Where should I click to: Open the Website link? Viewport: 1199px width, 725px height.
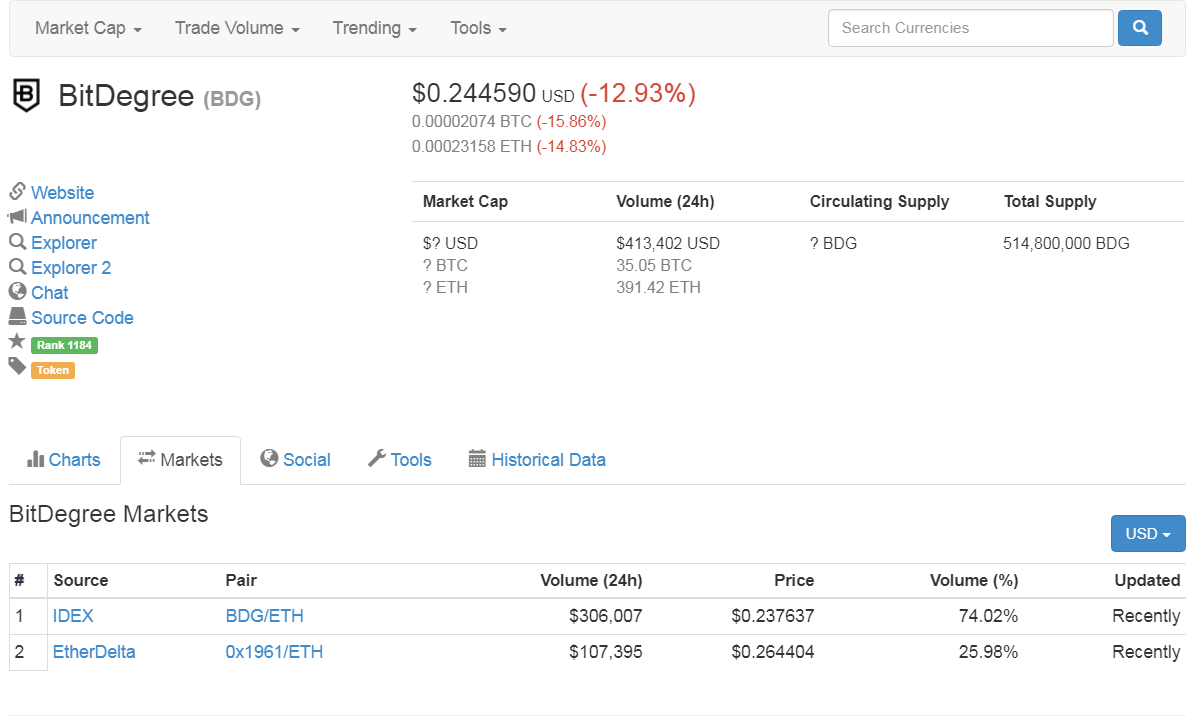click(x=63, y=193)
